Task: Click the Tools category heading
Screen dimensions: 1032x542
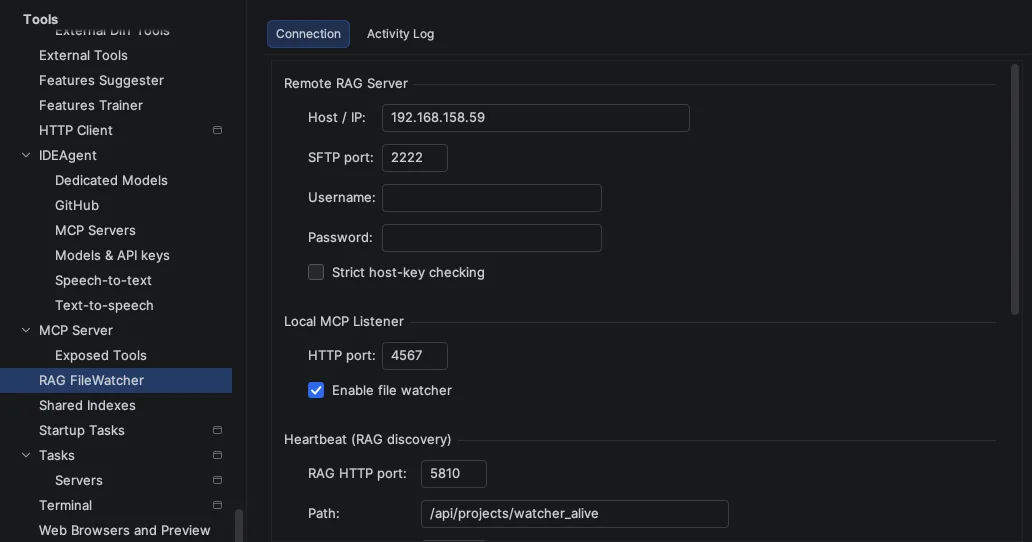Action: tap(40, 19)
